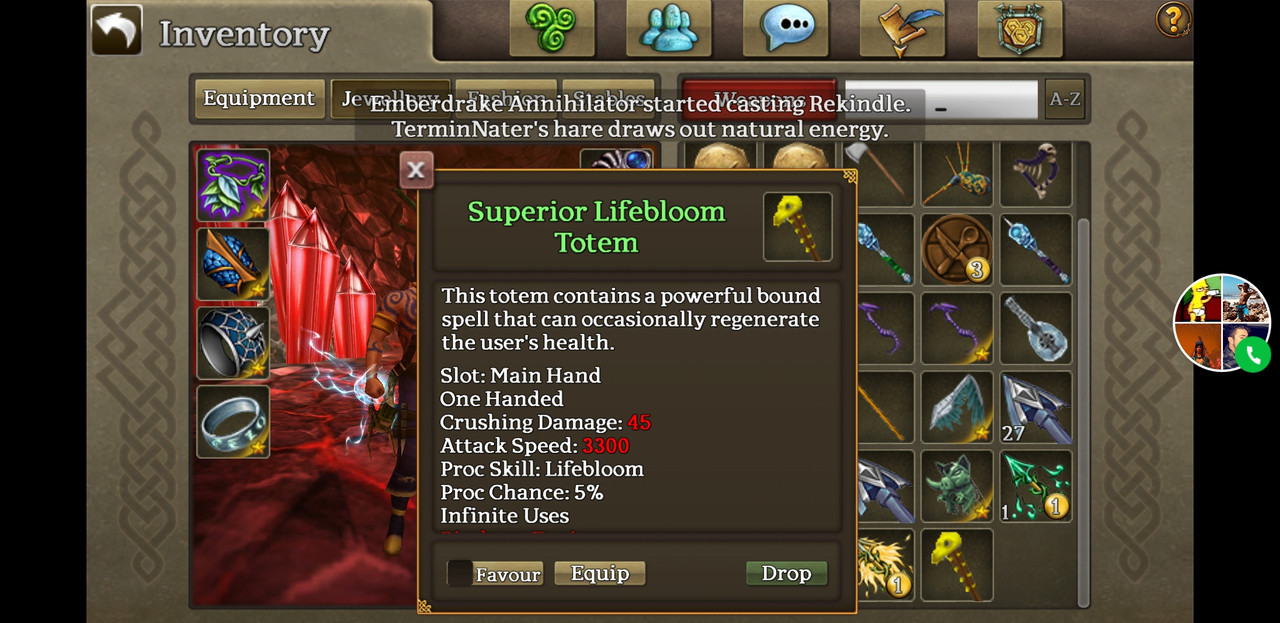Open the green triskele skills menu
The image size is (1280, 623).
pos(552,27)
